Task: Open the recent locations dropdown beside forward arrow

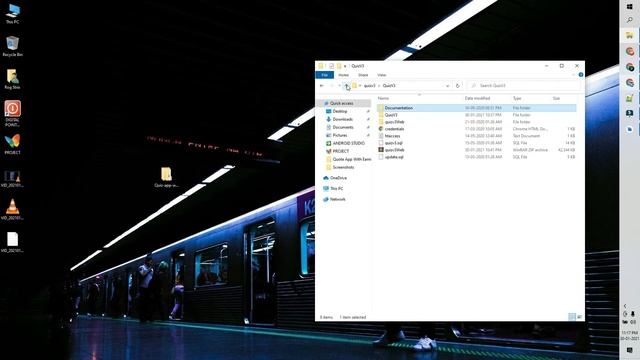Action: pos(339,86)
